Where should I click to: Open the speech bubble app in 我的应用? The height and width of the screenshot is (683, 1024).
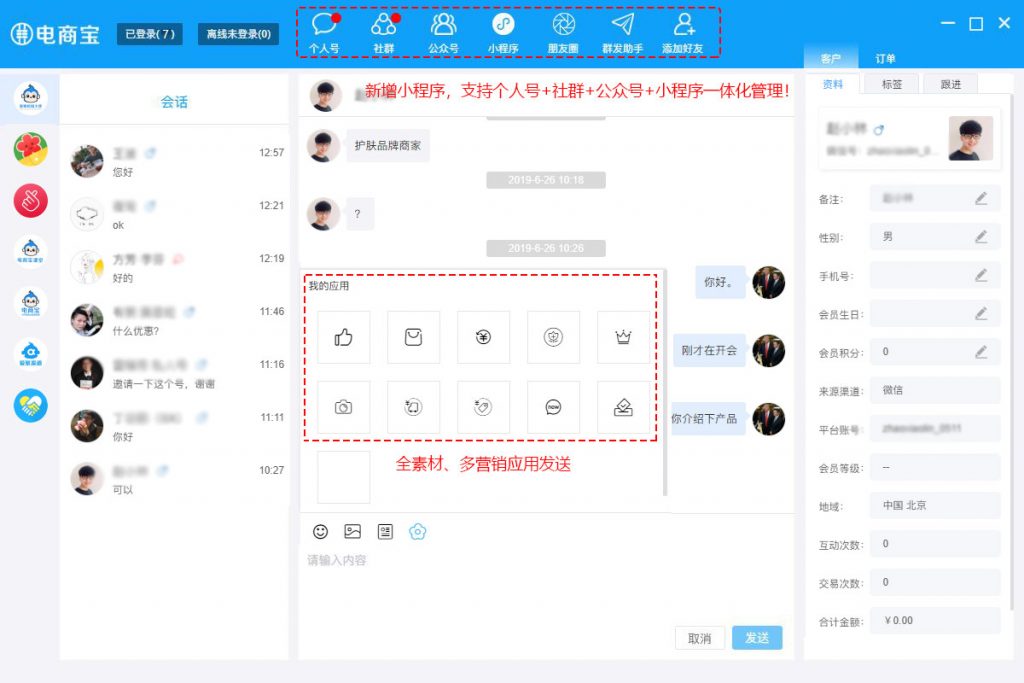553,407
